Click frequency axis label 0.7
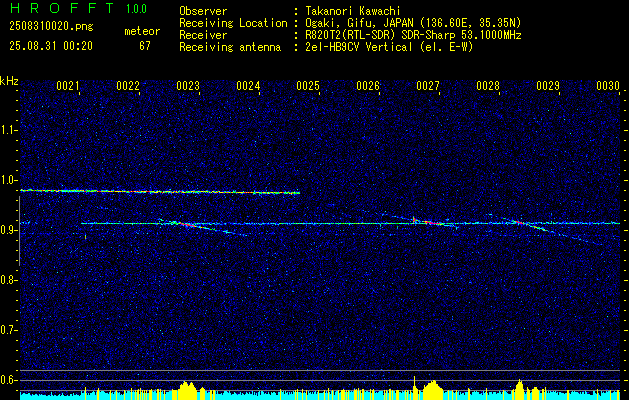 (x=8, y=330)
